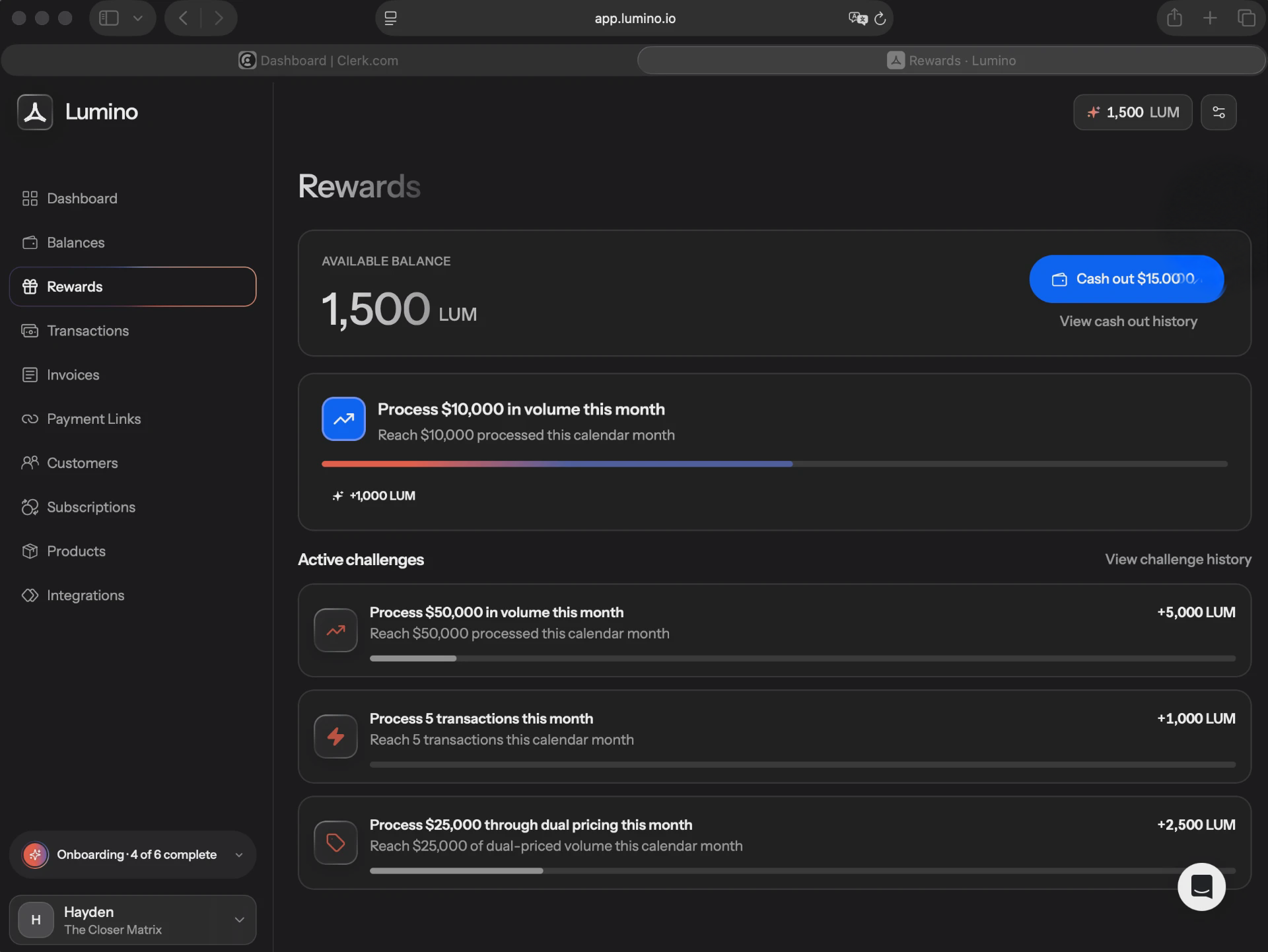Viewport: 1268px width, 952px height.
Task: Click the H avatar for Hayden
Action: click(36, 920)
